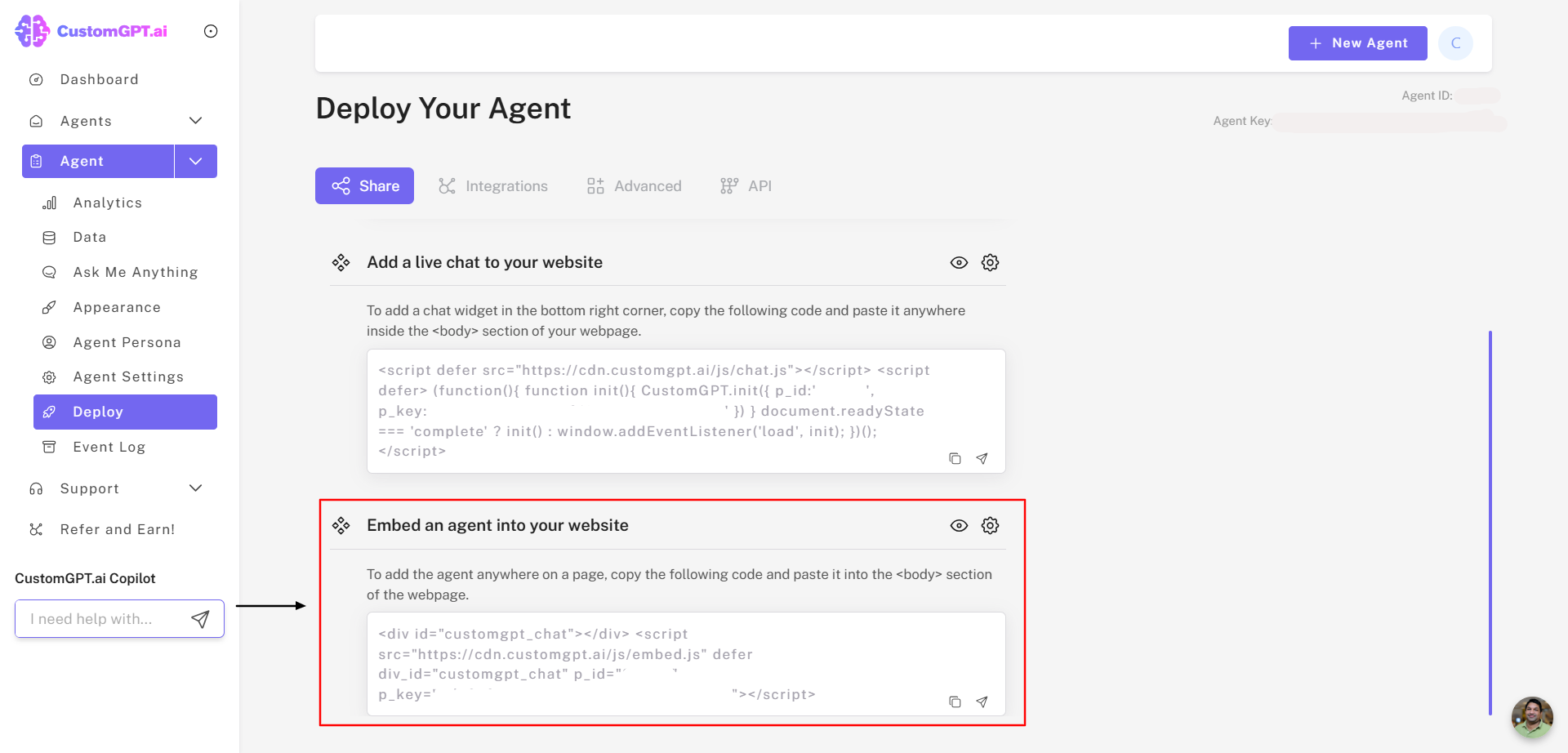Open Agent Settings page
This screenshot has width=1568, height=753.
pyautogui.click(x=128, y=376)
